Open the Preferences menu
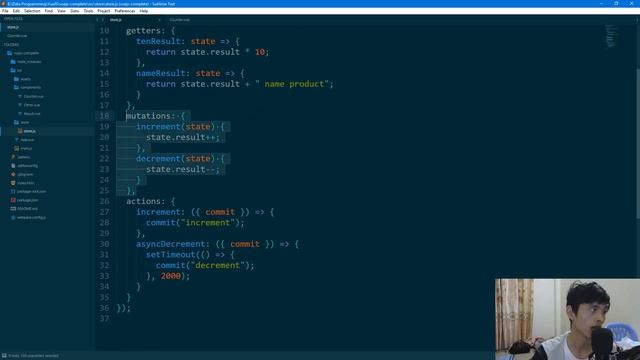Image resolution: width=640 pixels, height=360 pixels. click(x=124, y=11)
